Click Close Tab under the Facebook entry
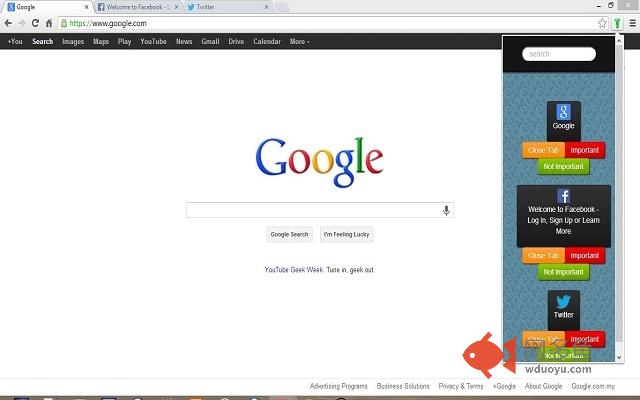The image size is (640, 400). click(x=543, y=256)
